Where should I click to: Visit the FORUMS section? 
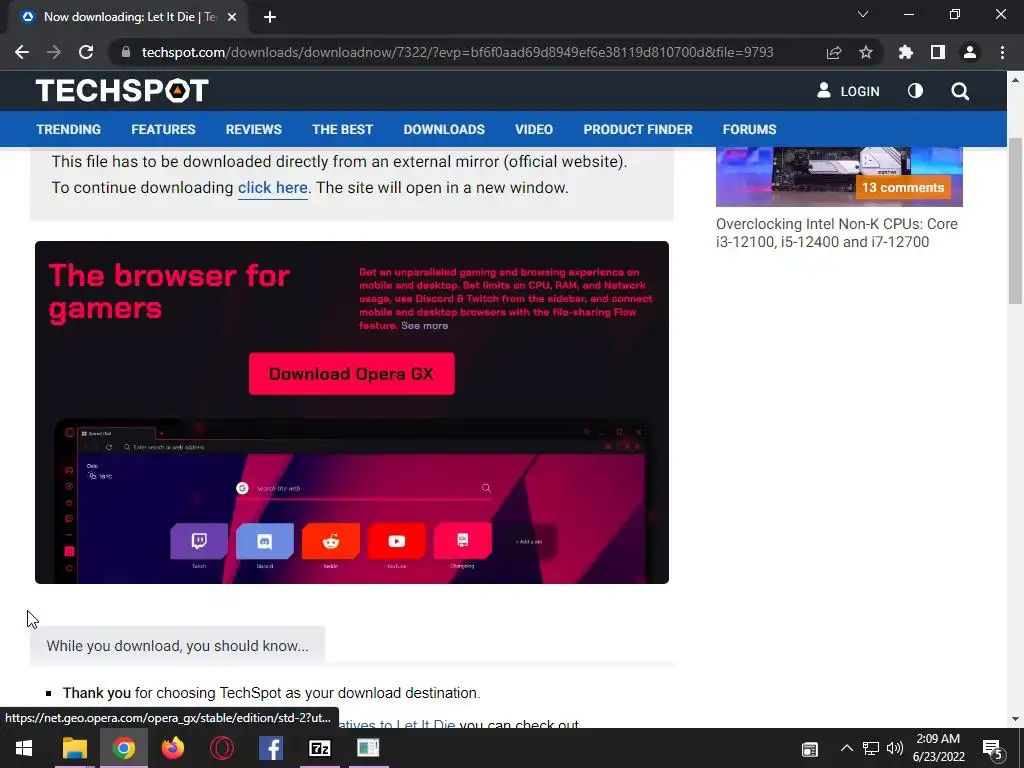pyautogui.click(x=750, y=129)
